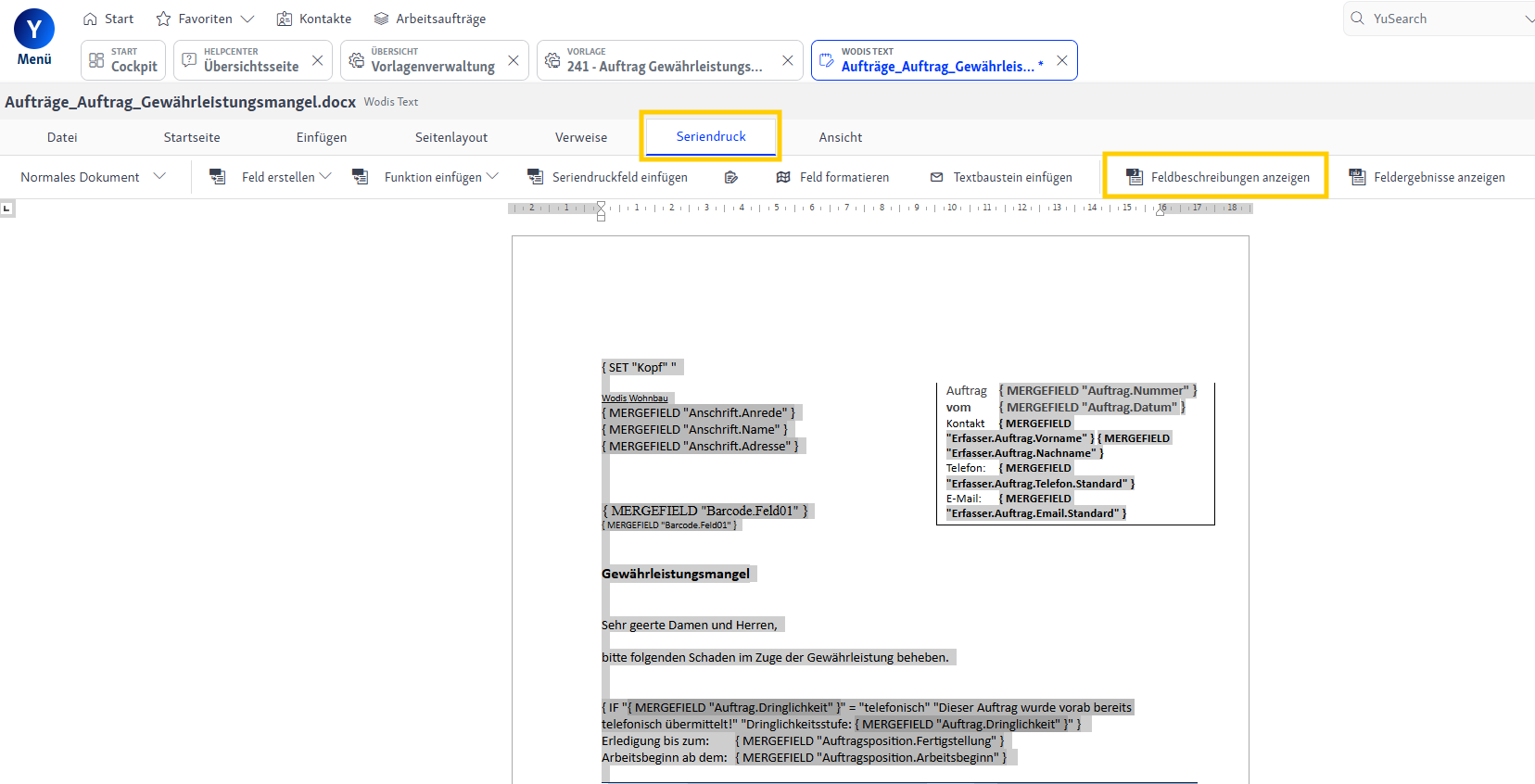Viewport: 1535px width, 784px height.
Task: Click the large MERGEFIELD "Barcode.Feld01" field
Action: 705,511
